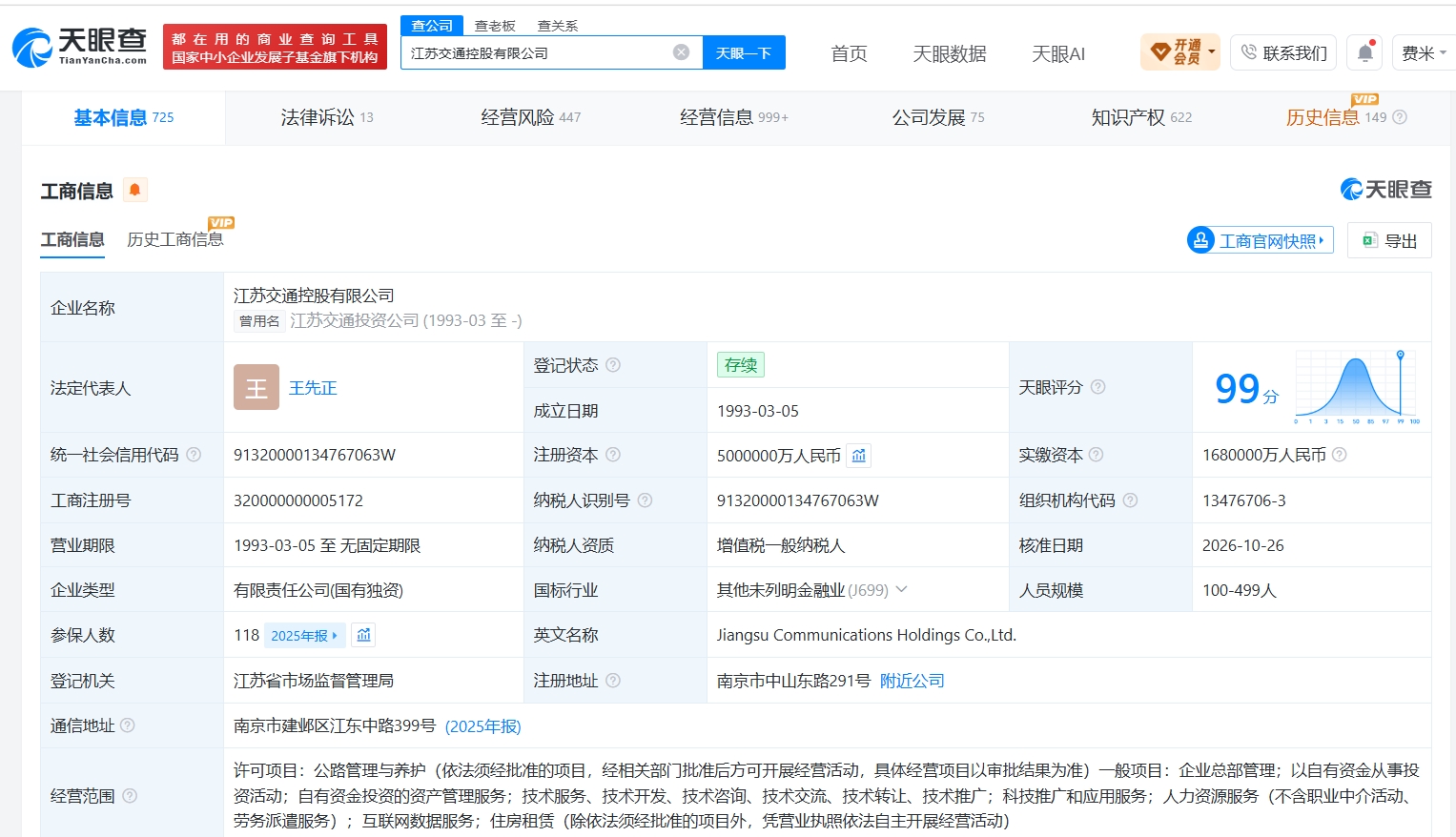Click the orange alert icon beside 工商信息
This screenshot has width=1456, height=837.
point(135,190)
